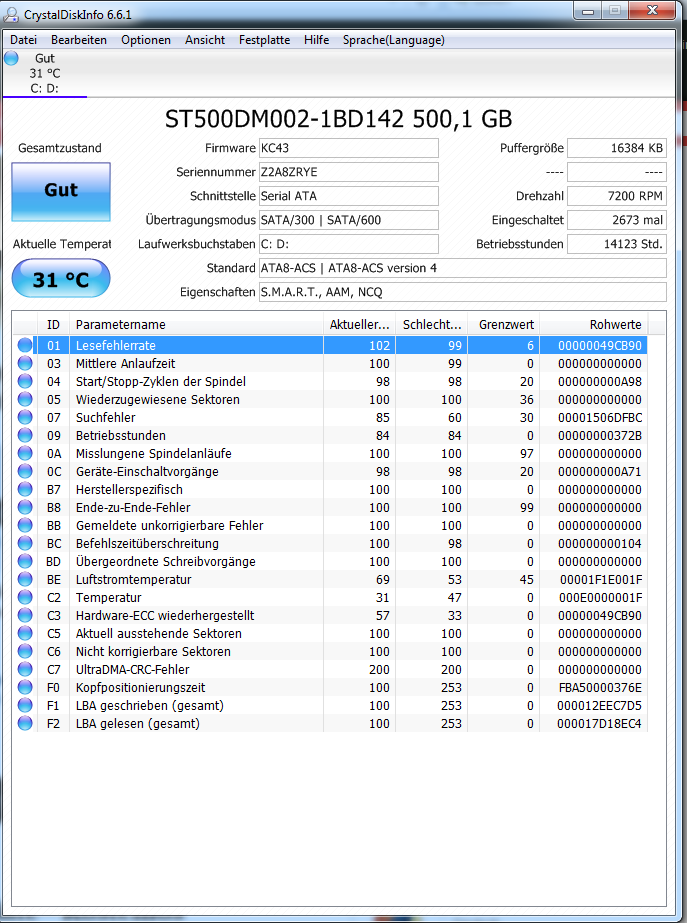Image resolution: width=687 pixels, height=923 pixels.
Task: Open the Datei menu
Action: click(24, 40)
